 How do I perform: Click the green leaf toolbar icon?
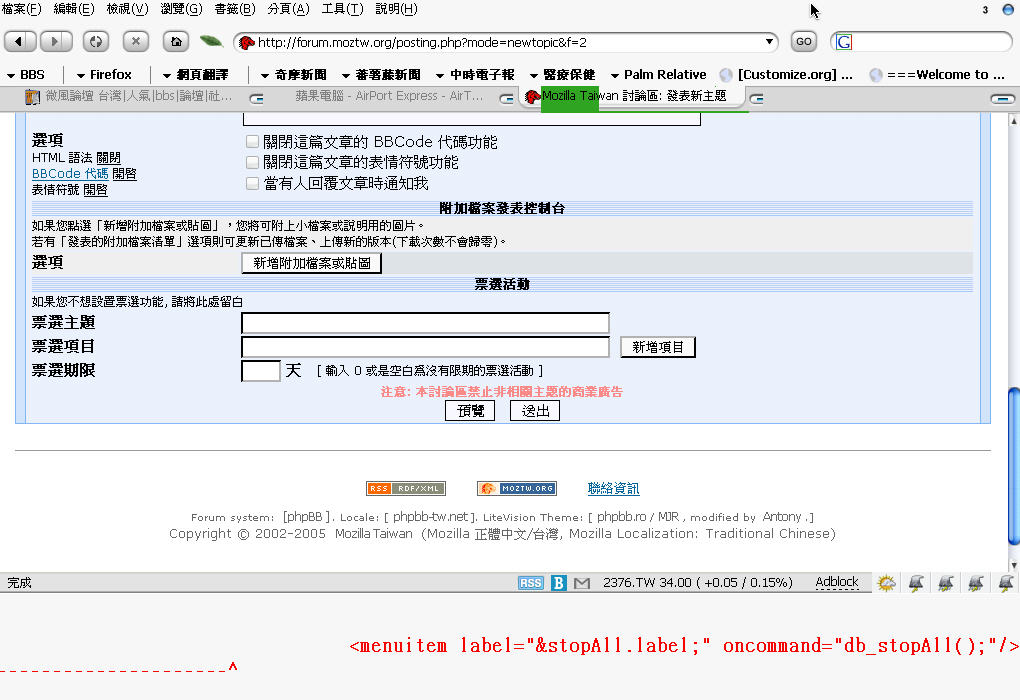[x=211, y=41]
